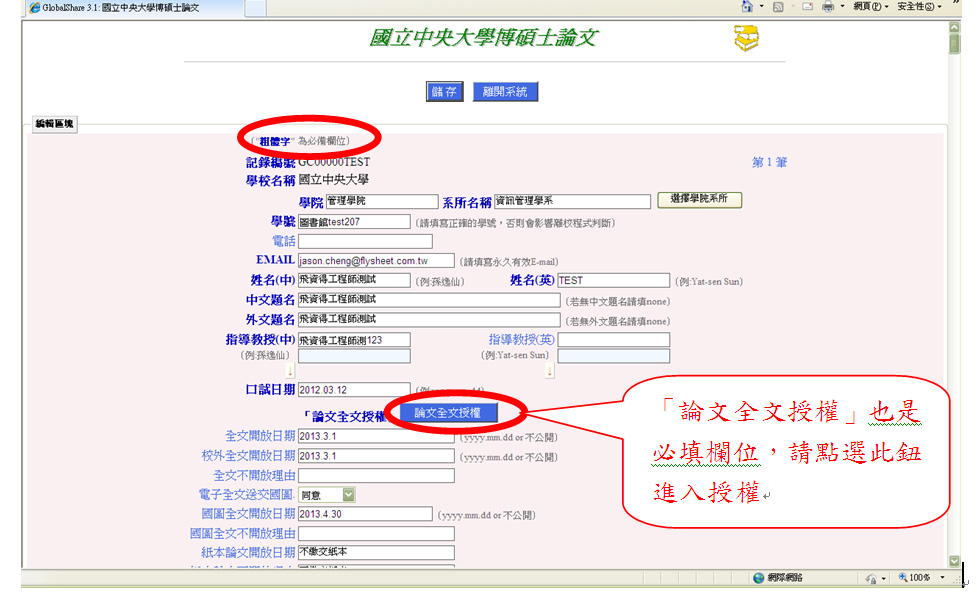Screen dimensions: 977x596
Task: Select the 編輯區塊 tab
Action: [x=55, y=124]
